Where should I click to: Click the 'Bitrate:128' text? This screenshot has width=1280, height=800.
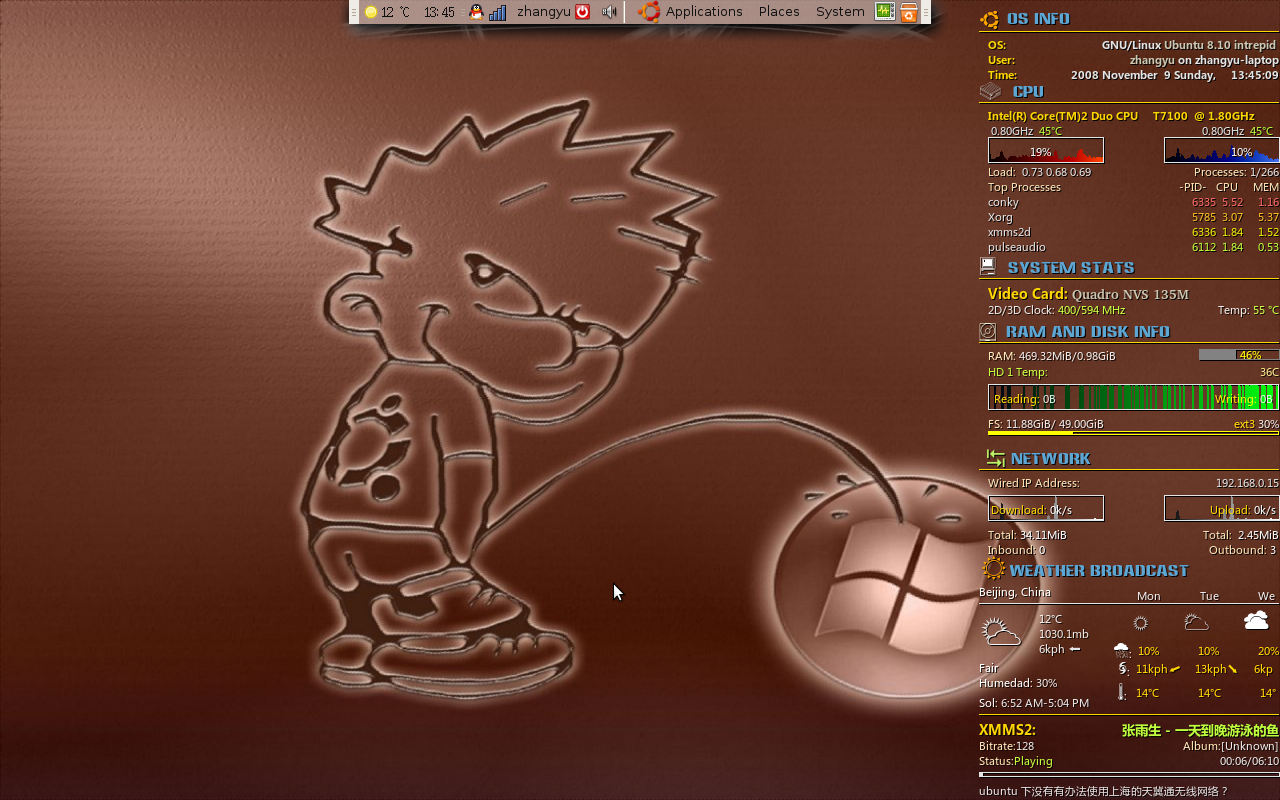[1007, 746]
